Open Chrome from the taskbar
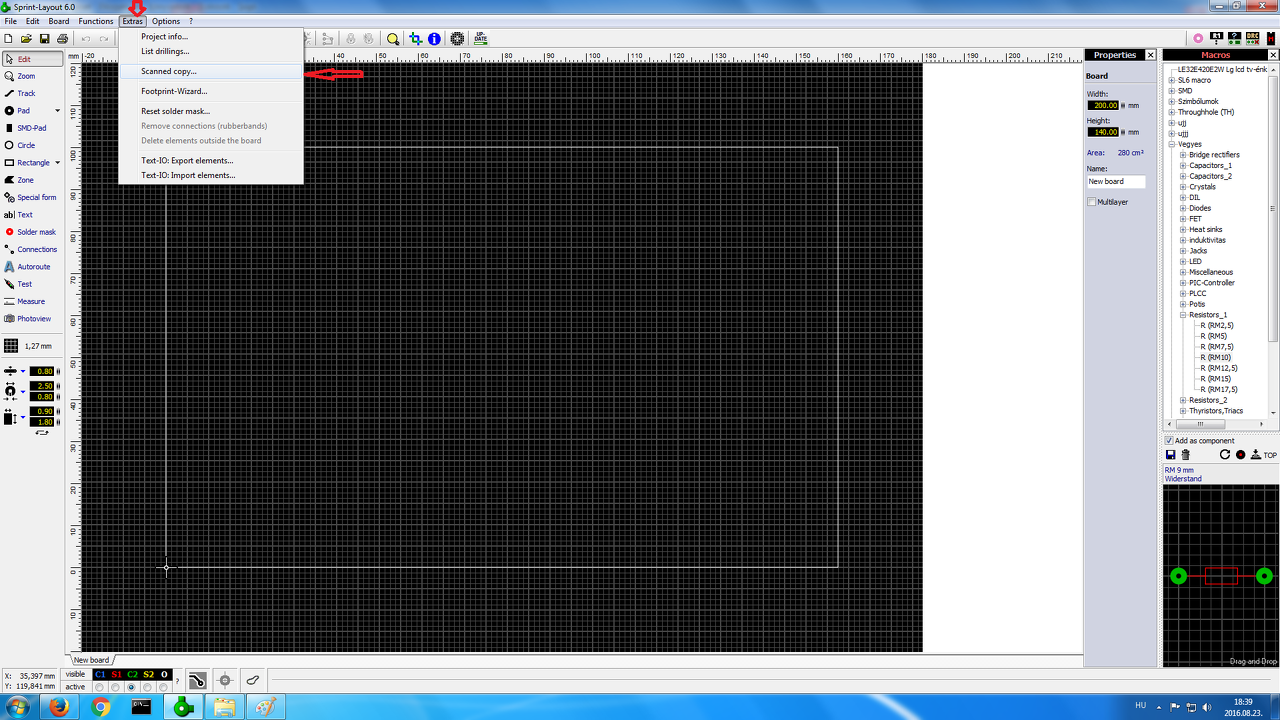The height and width of the screenshot is (720, 1280). [100, 707]
